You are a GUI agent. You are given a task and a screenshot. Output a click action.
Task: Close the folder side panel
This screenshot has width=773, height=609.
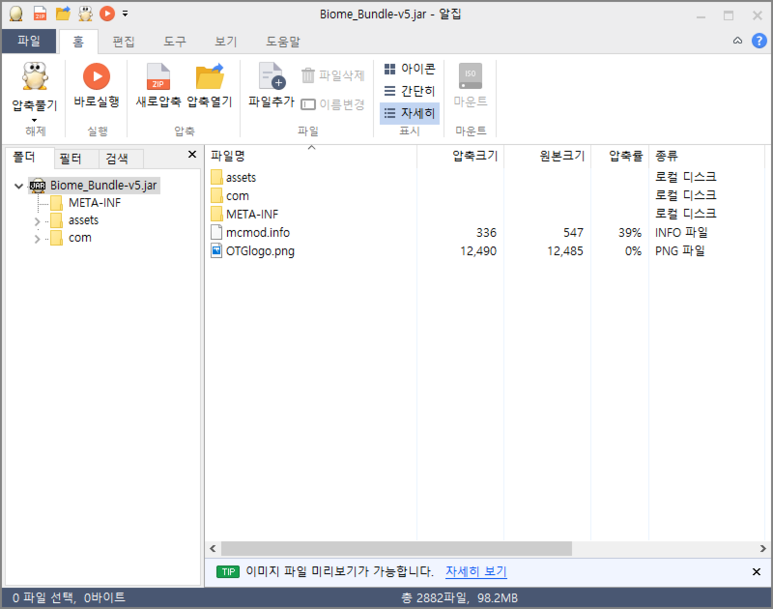[192, 155]
